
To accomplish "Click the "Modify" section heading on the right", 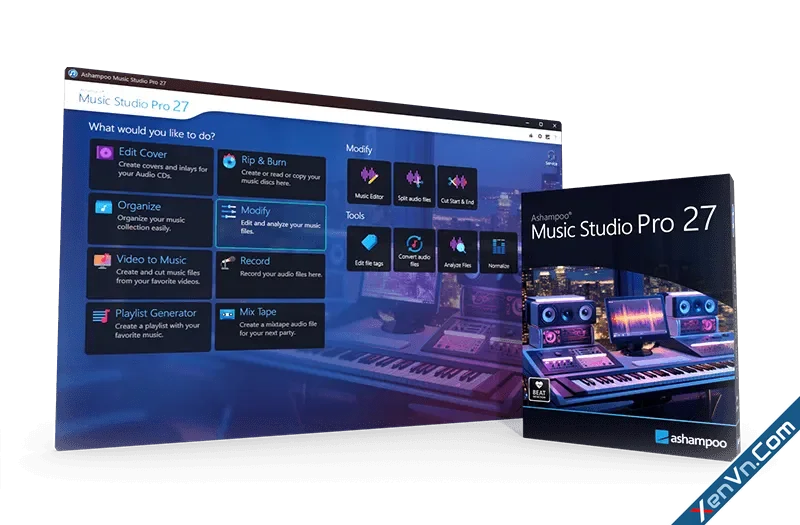I will (x=359, y=149).
